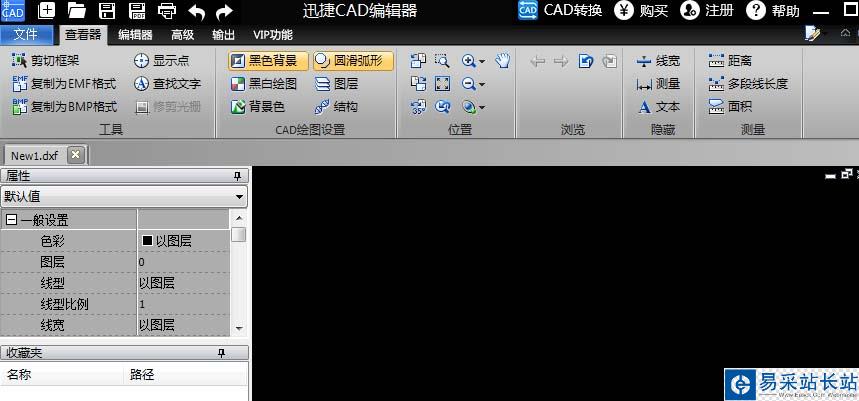Open the zoom in dropdown arrow

(x=482, y=61)
